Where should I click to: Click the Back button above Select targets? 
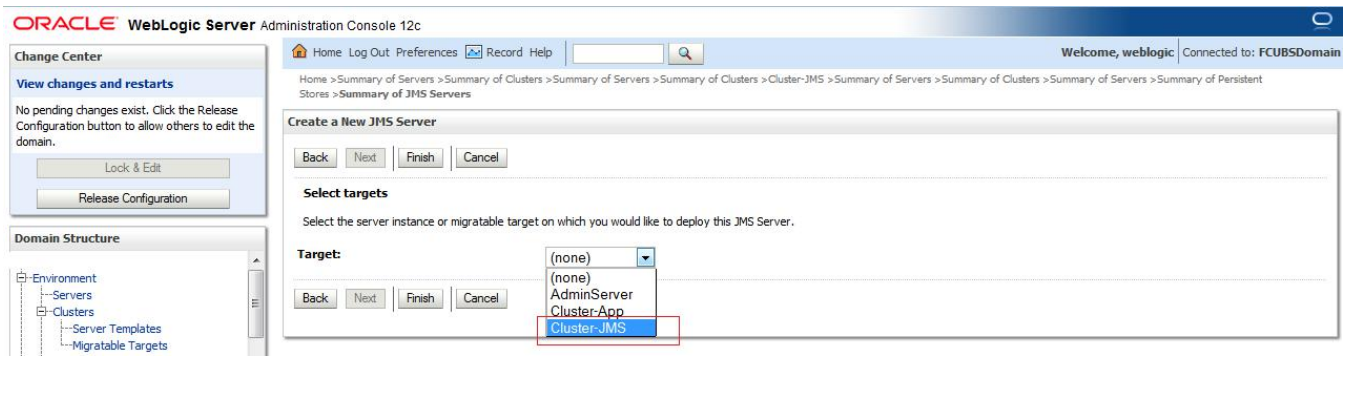point(315,158)
